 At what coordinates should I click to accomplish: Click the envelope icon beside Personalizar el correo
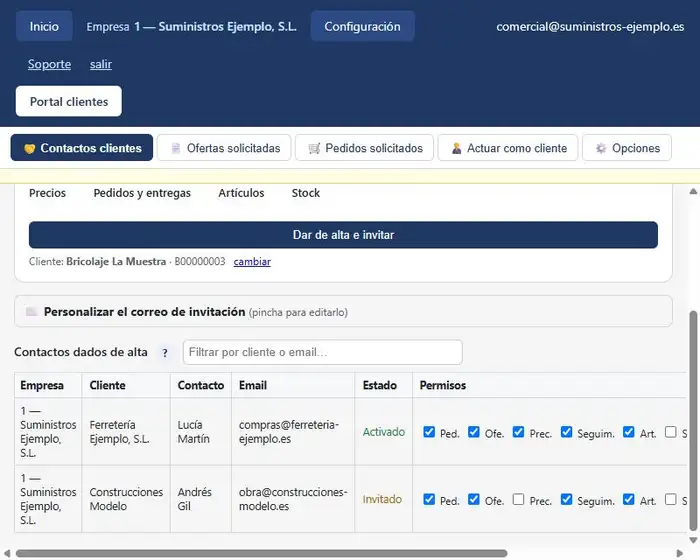point(31,311)
